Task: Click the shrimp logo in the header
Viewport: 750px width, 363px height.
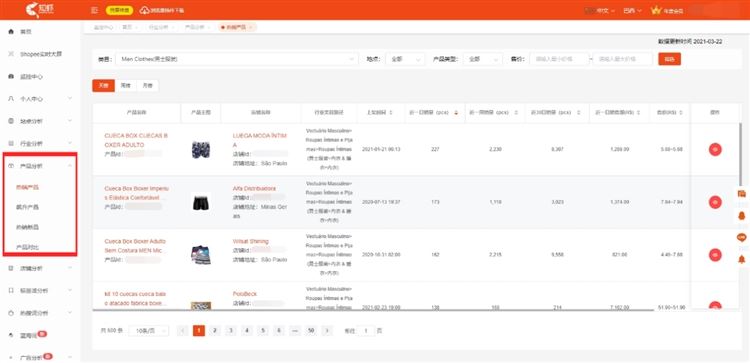Action: point(40,10)
